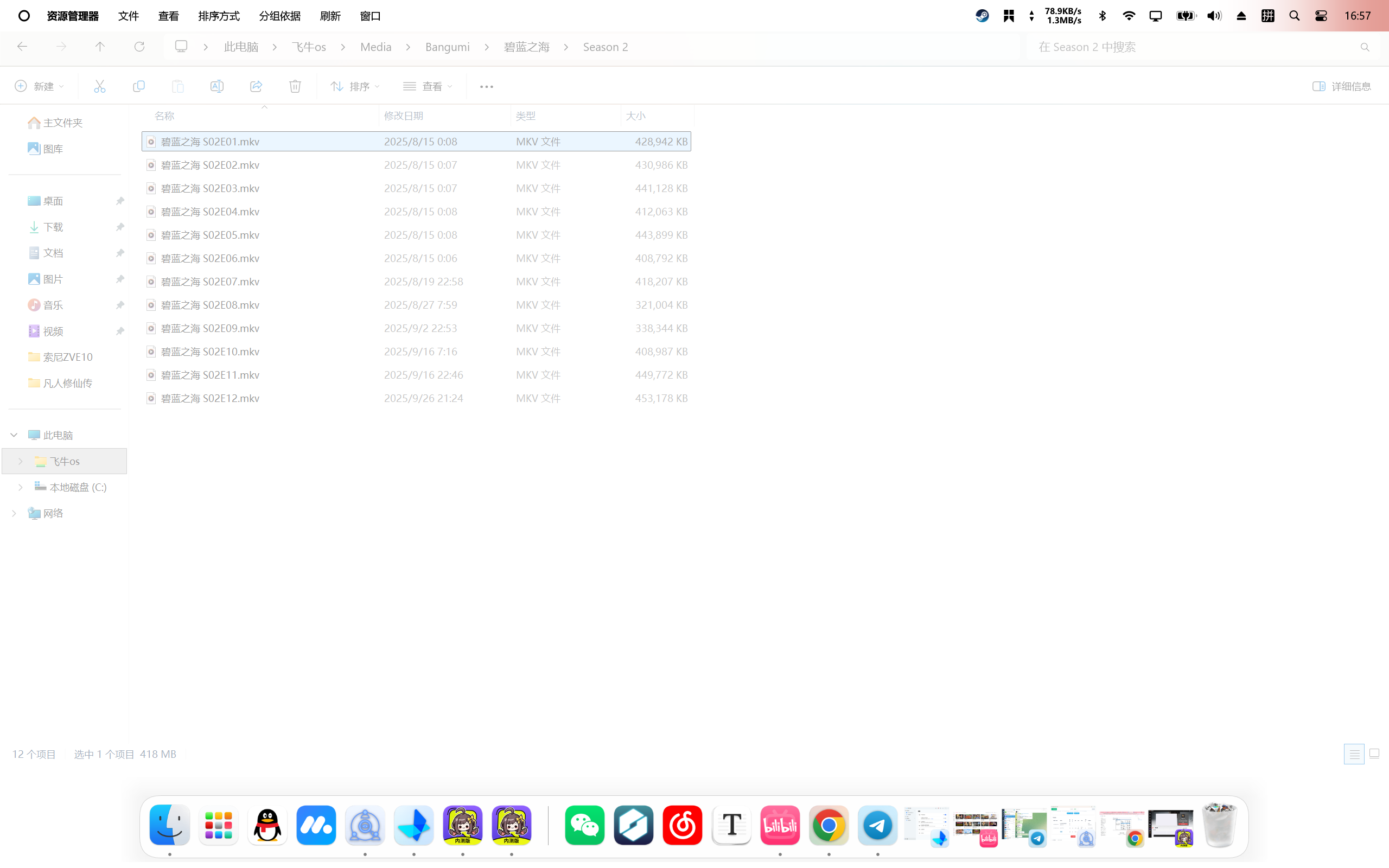1389x868 pixels.
Task: Expand 本地磁盘 (C:) in the sidebar
Action: tap(21, 487)
